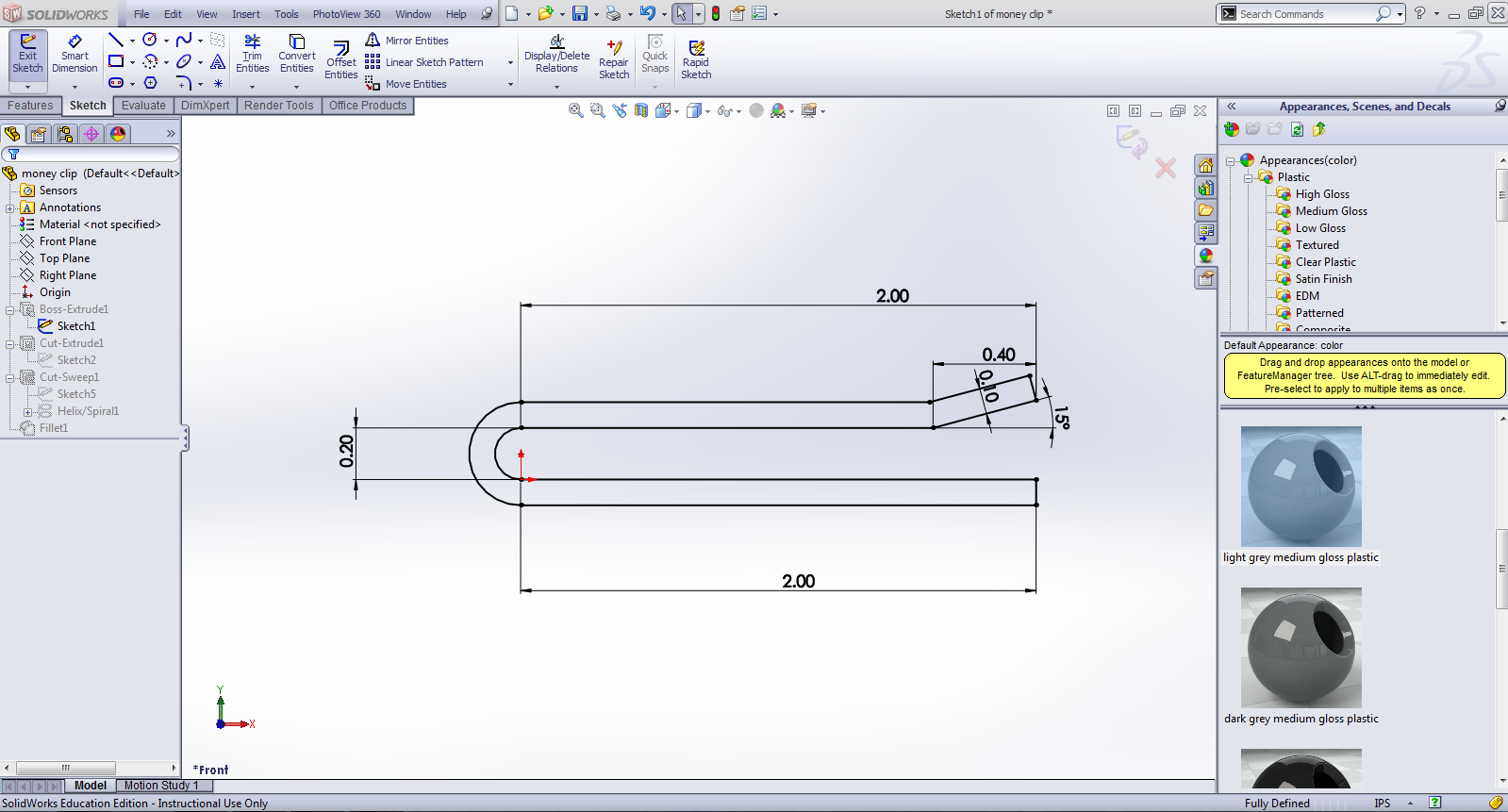The height and width of the screenshot is (812, 1508).
Task: Open the File Explorer task pane tab
Action: (1205, 210)
